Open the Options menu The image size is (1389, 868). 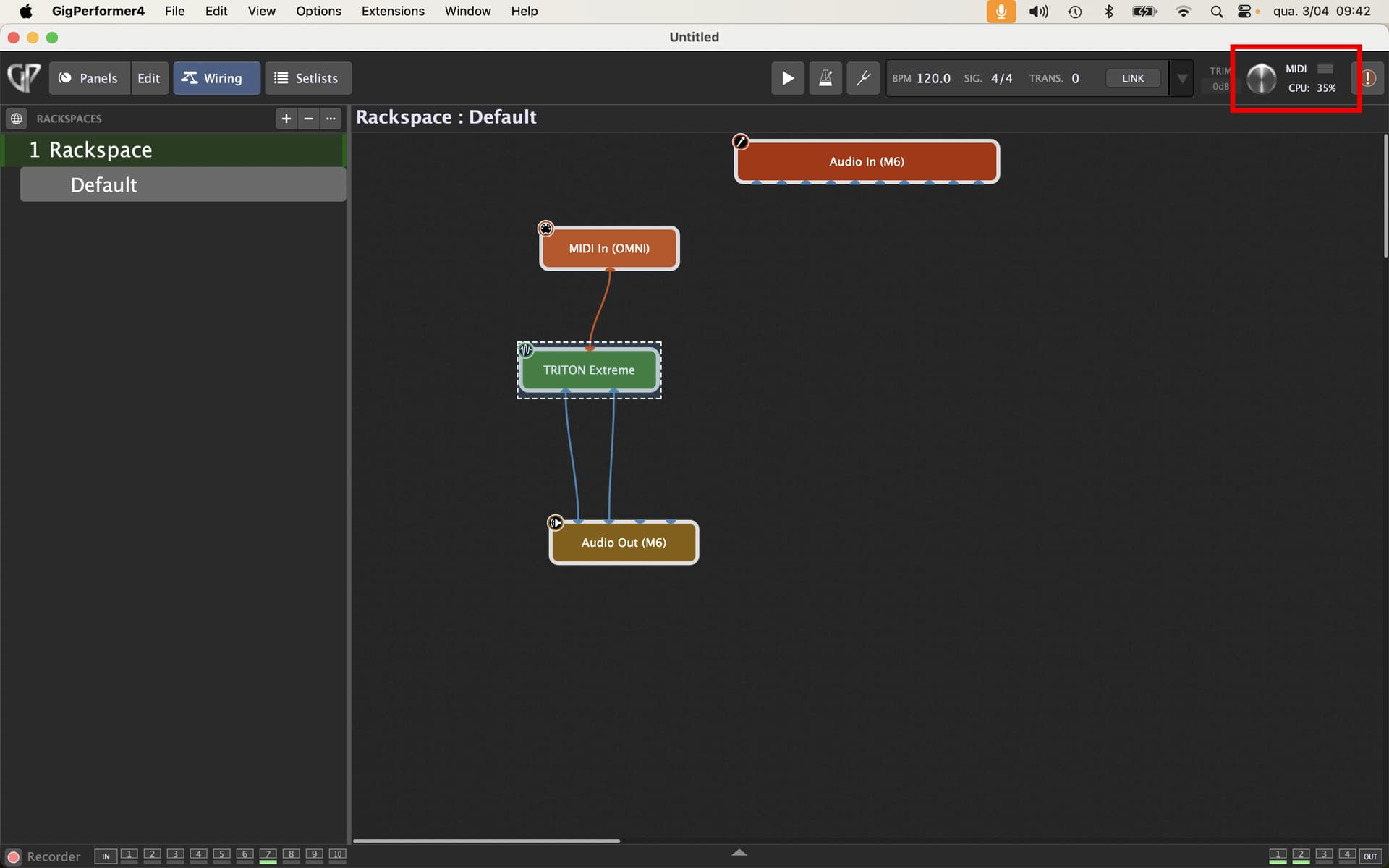pyautogui.click(x=318, y=11)
